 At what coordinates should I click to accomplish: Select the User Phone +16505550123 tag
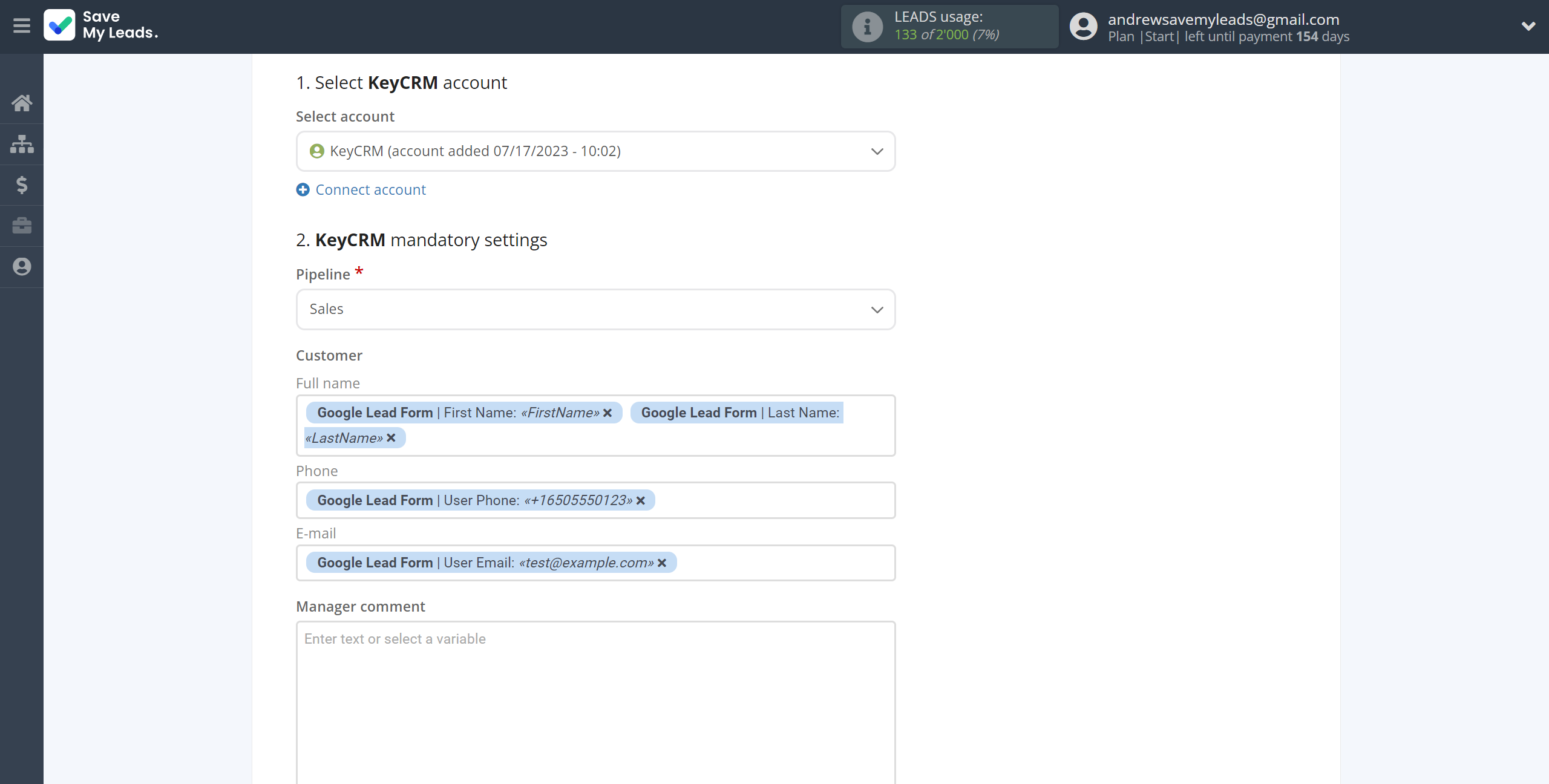point(480,500)
